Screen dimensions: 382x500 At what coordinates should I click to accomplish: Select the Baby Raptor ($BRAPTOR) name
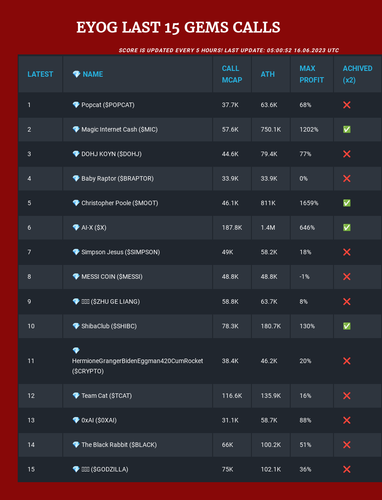coord(117,179)
